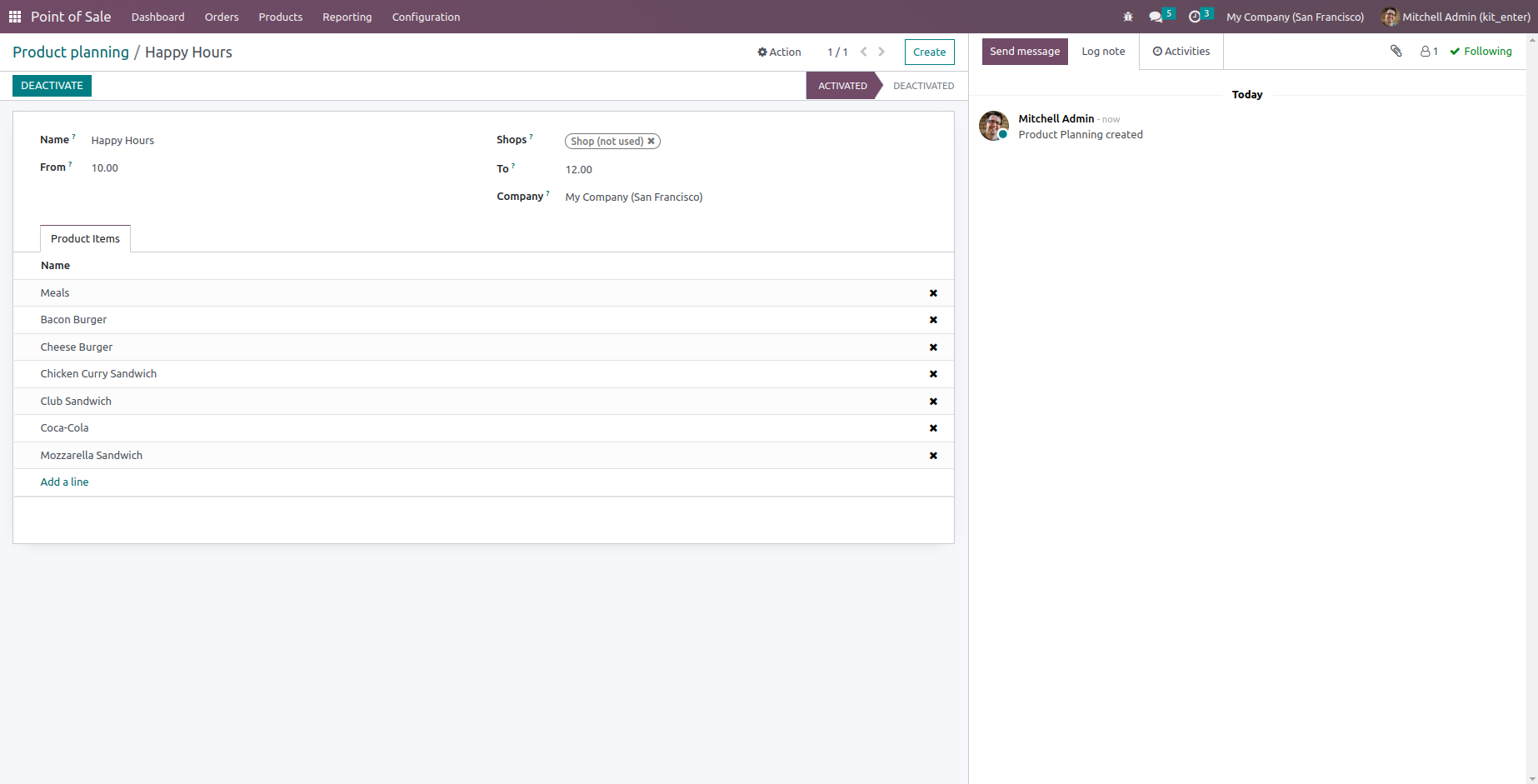This screenshot has height=784, width=1538.
Task: View the followers list icon
Action: coord(1426,51)
